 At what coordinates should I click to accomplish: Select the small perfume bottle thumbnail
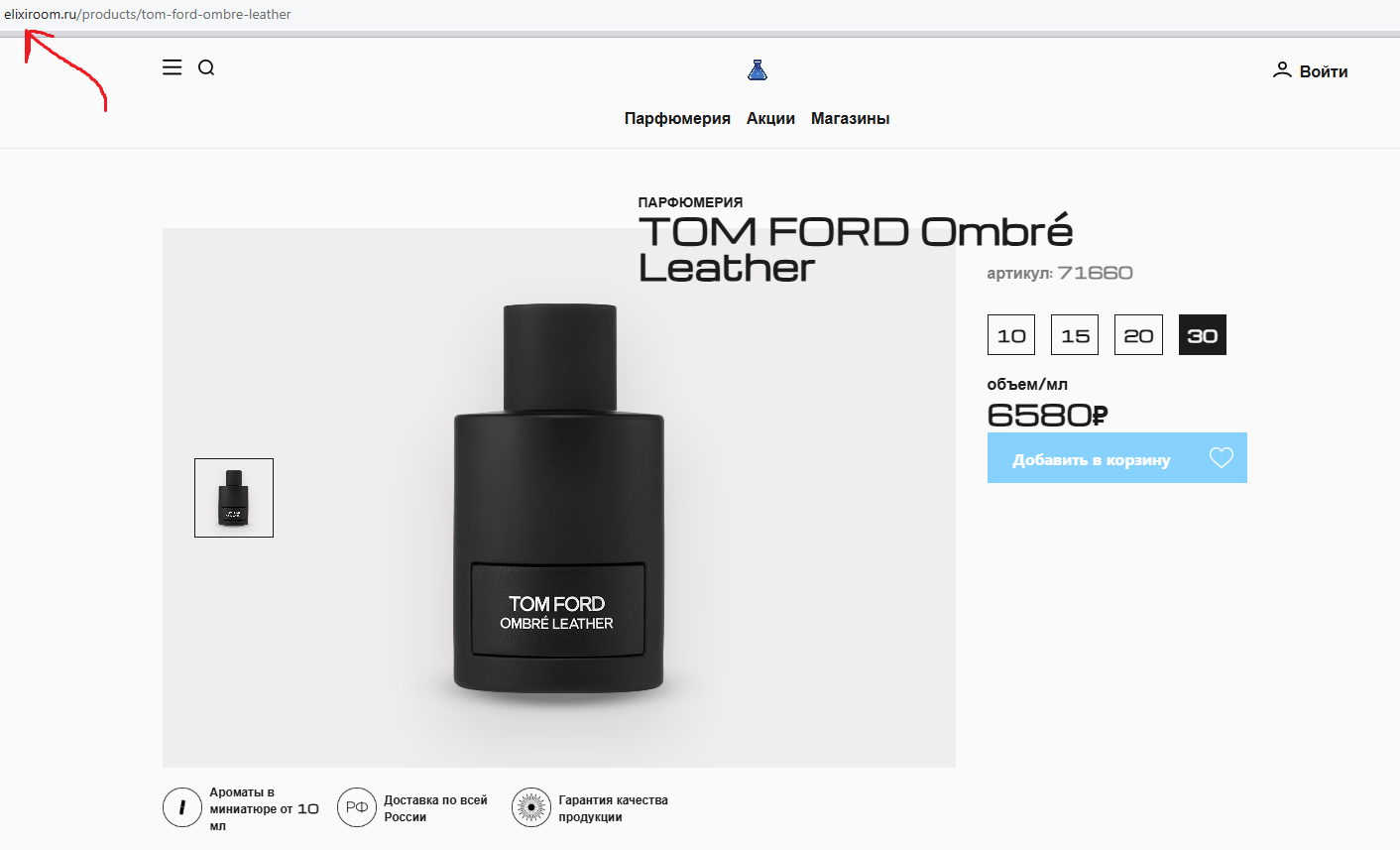[x=234, y=498]
